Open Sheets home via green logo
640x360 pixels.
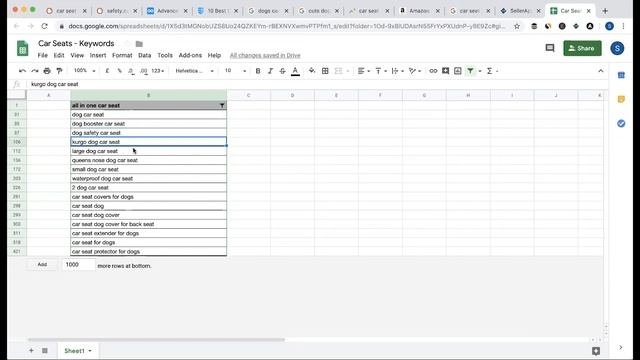click(22, 48)
